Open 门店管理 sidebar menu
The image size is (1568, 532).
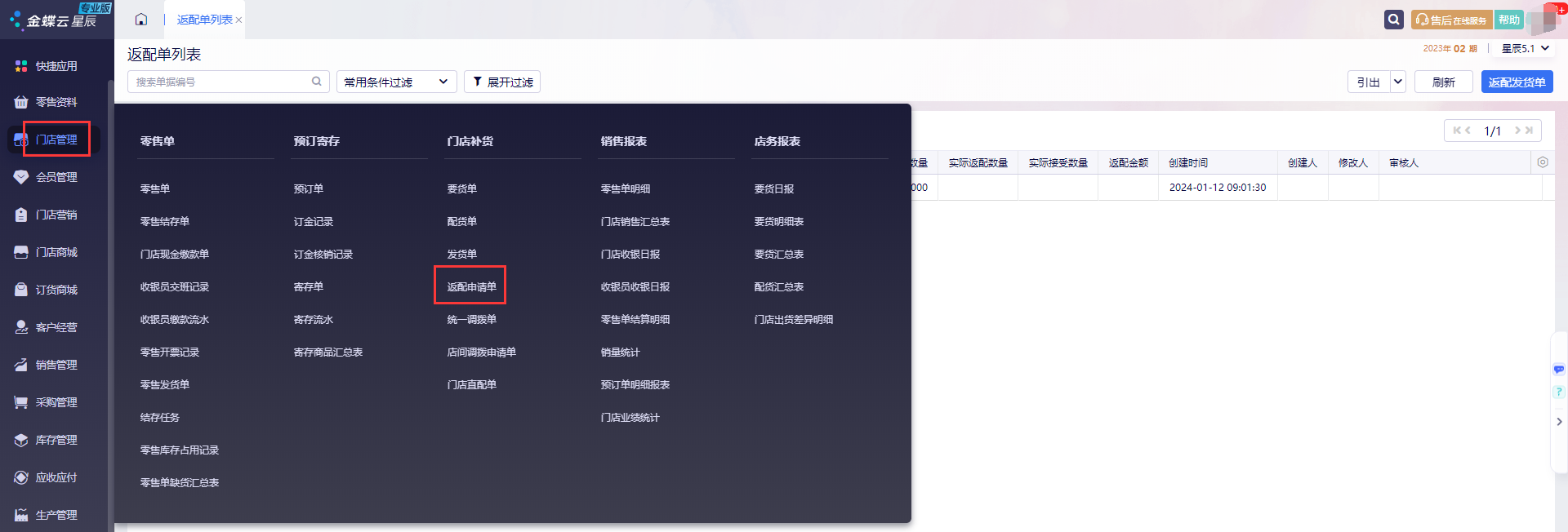pyautogui.click(x=56, y=140)
